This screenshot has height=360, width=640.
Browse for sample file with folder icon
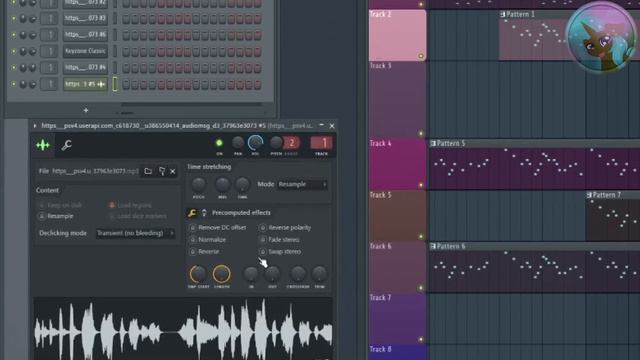[148, 171]
